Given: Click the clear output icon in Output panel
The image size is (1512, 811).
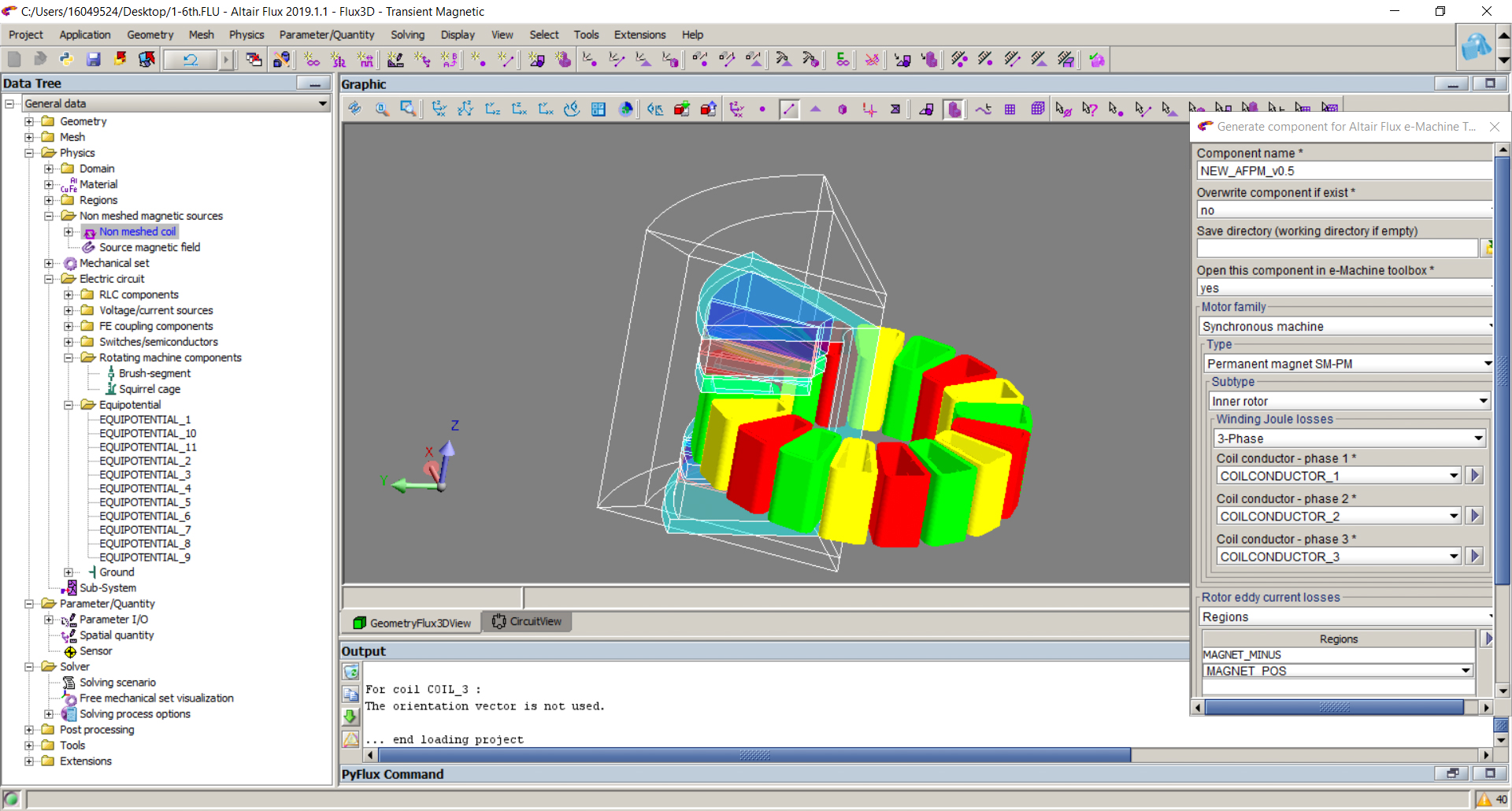Looking at the screenshot, I should (351, 672).
